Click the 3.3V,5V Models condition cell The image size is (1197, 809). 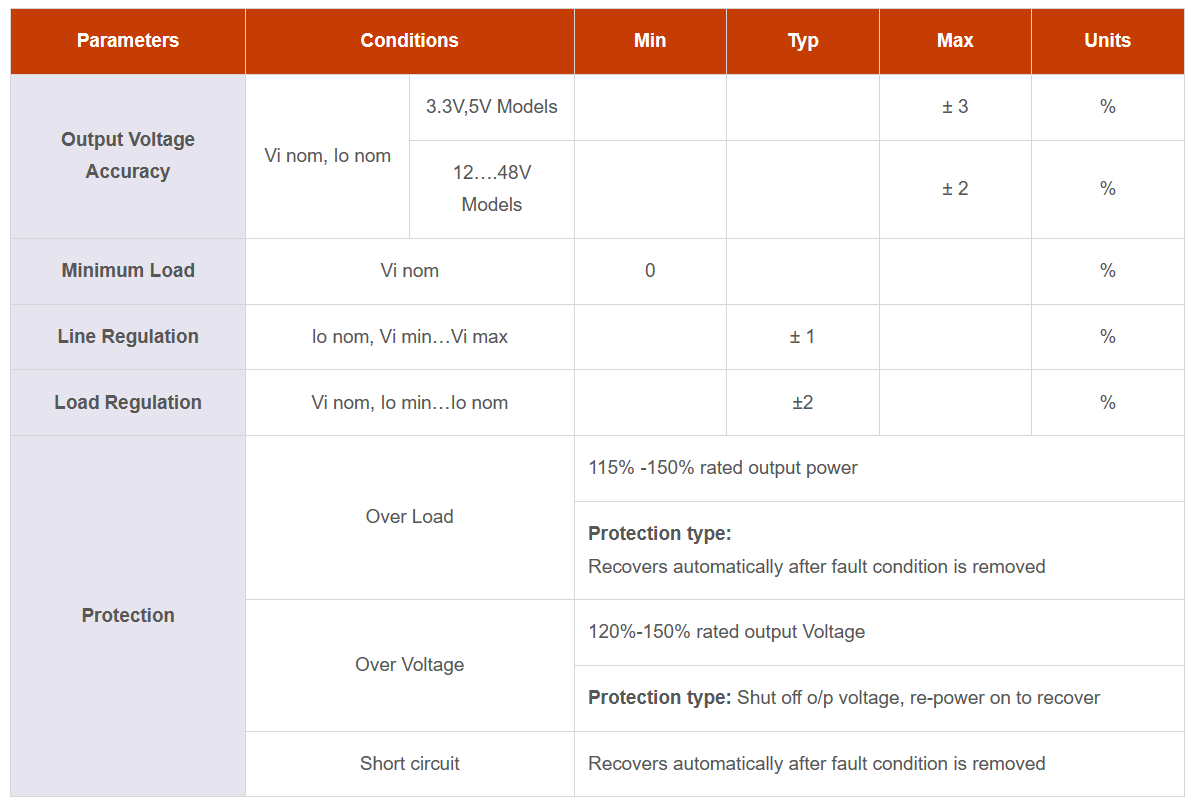(x=492, y=107)
